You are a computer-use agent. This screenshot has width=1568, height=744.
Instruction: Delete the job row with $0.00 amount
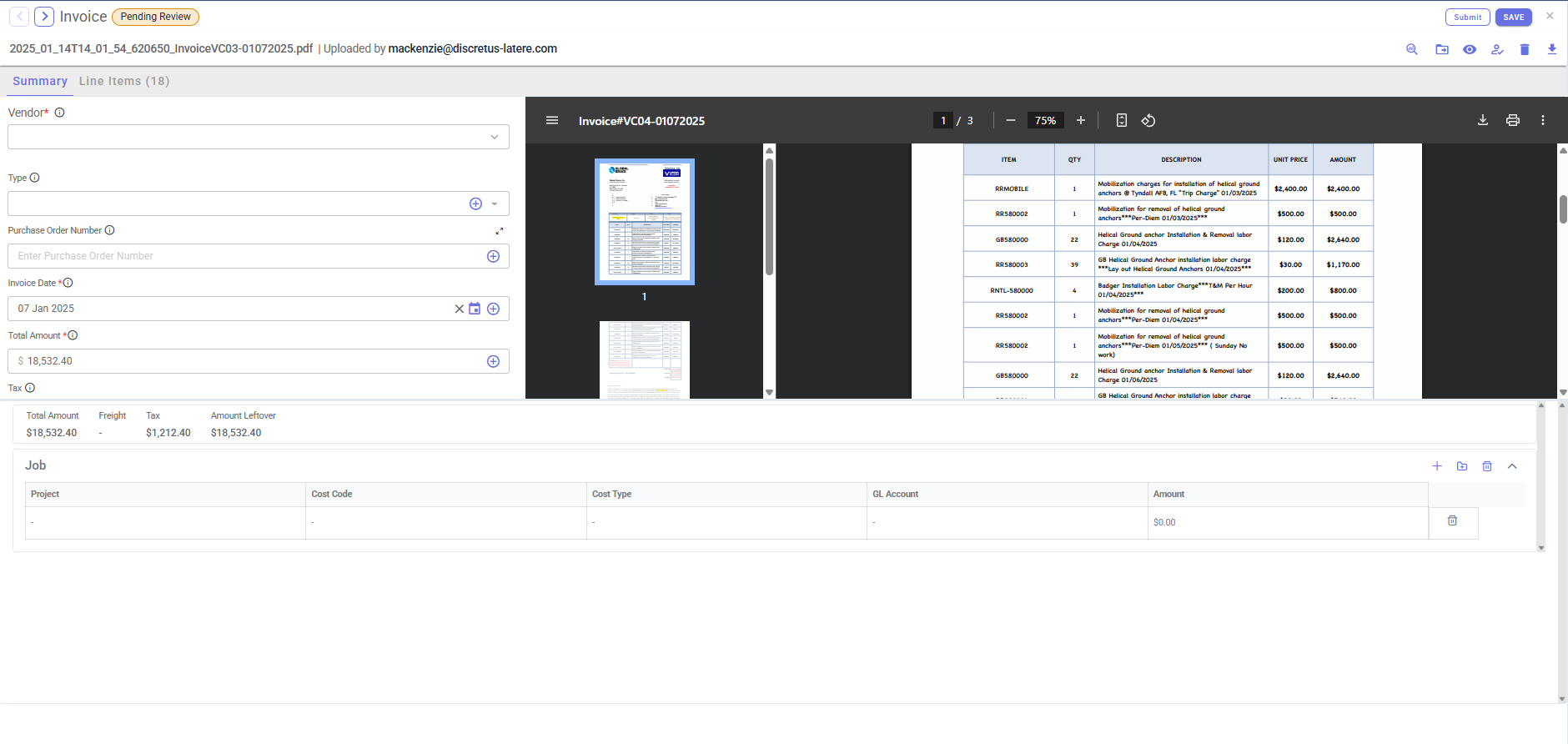click(1452, 520)
